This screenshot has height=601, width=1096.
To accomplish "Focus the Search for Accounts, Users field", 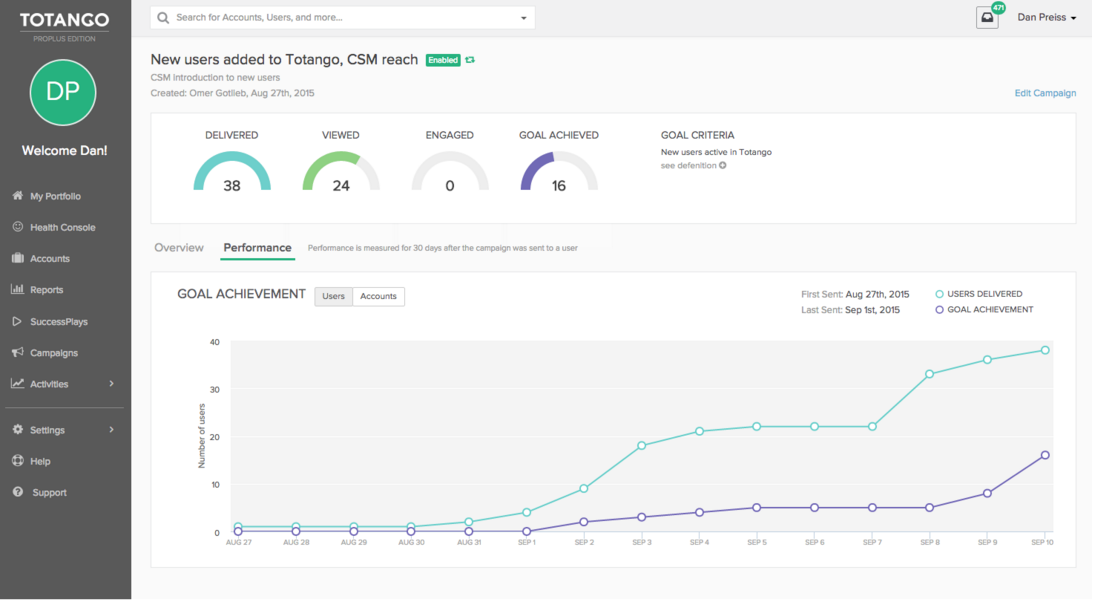I will click(342, 17).
